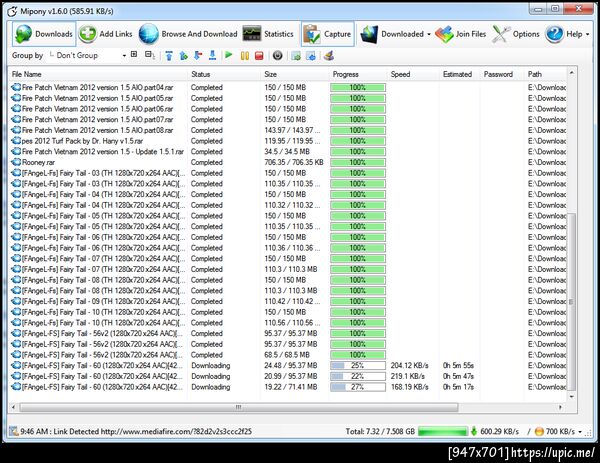Sort by Progress column header
The height and width of the screenshot is (463, 600).
coord(358,74)
